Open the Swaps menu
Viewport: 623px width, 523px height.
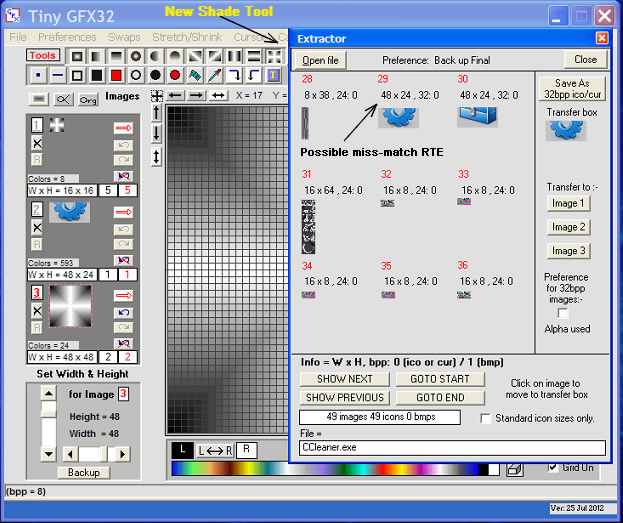pyautogui.click(x=124, y=37)
